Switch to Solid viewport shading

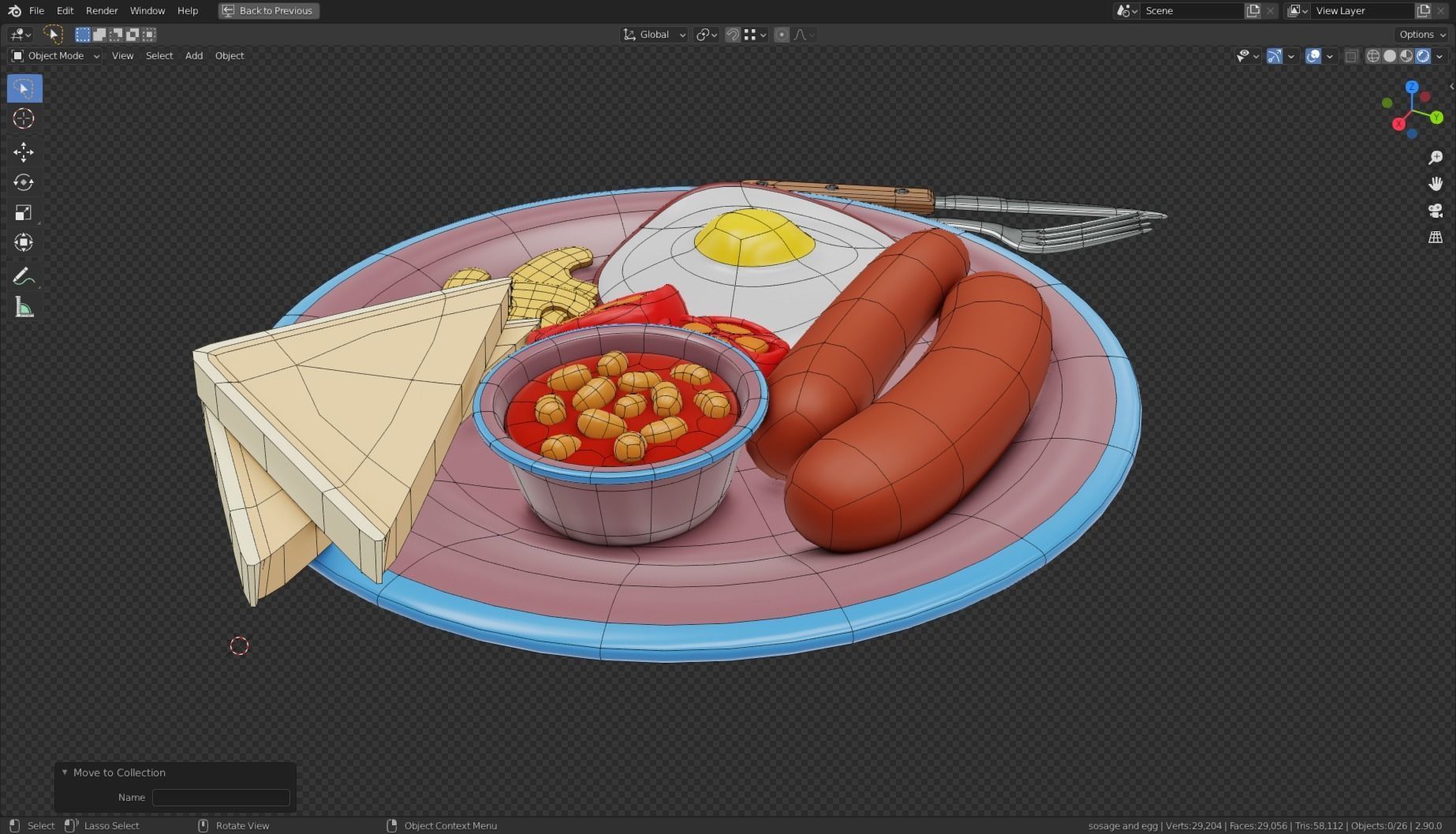tap(1390, 56)
